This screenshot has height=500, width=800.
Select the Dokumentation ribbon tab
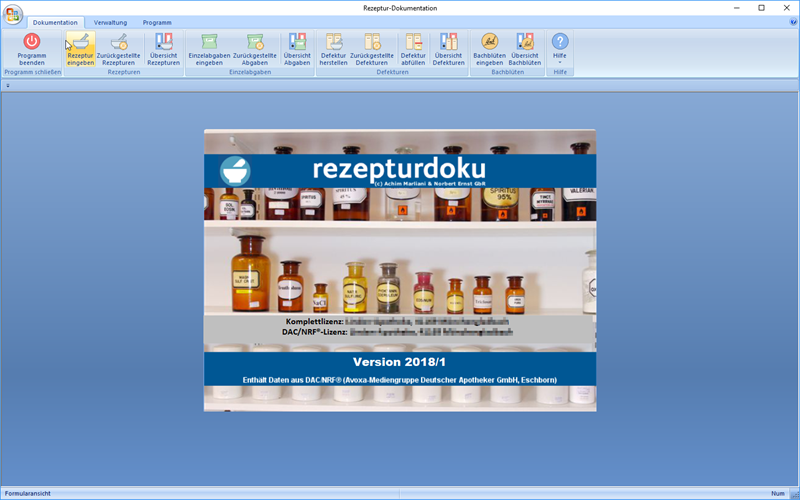click(55, 22)
